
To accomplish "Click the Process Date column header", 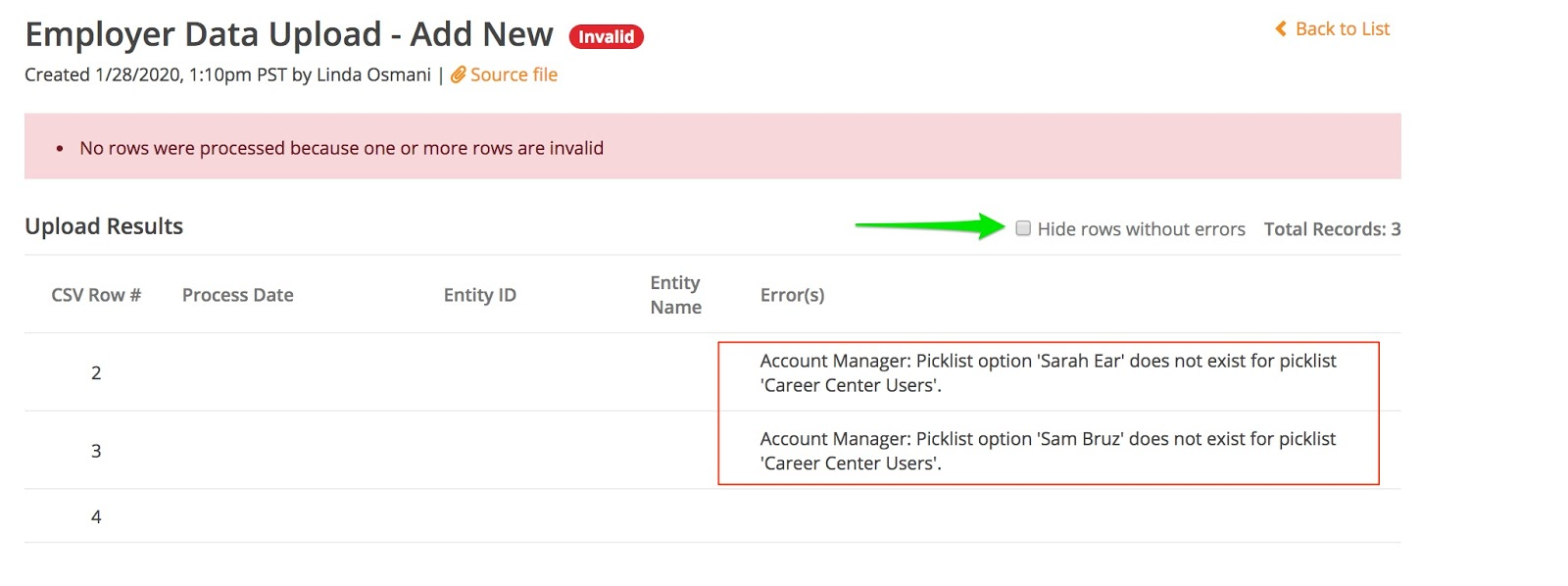I will tap(237, 295).
